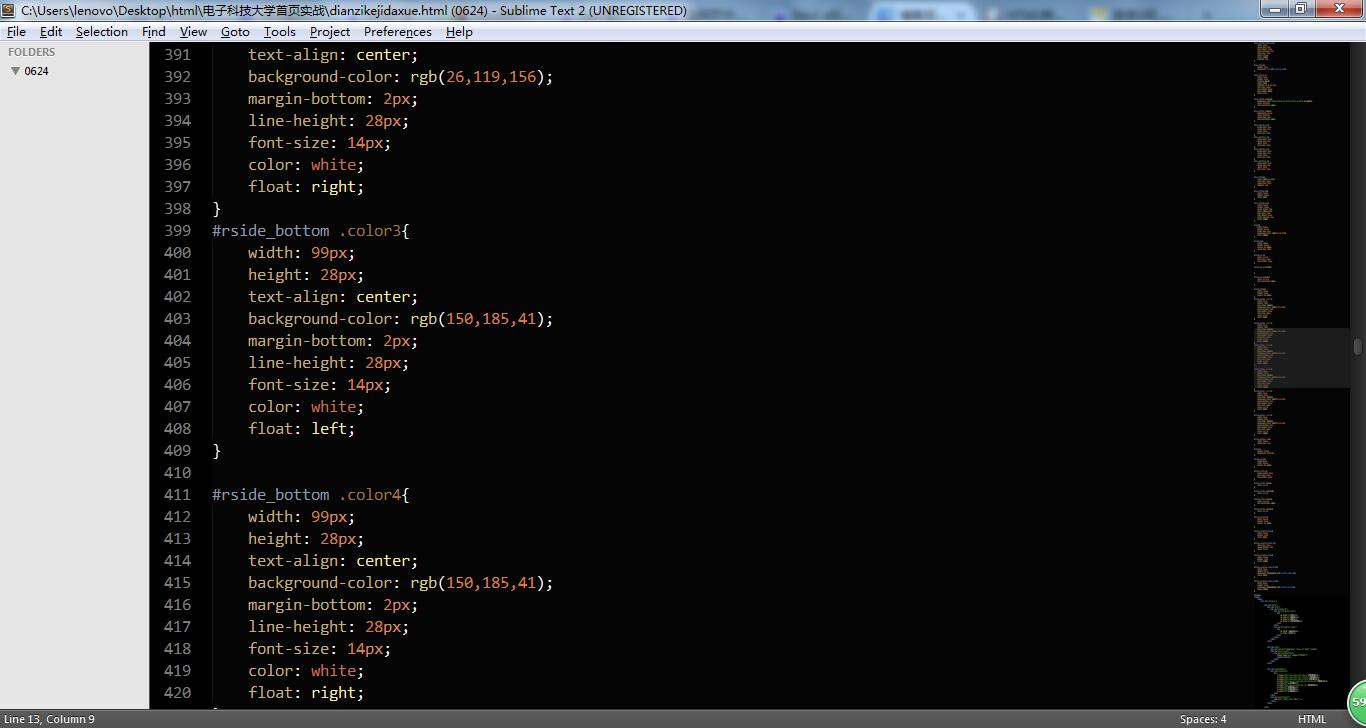This screenshot has width=1366, height=728.
Task: Click the '#rside_bottom .color4{' selector text
Action: tap(311, 495)
